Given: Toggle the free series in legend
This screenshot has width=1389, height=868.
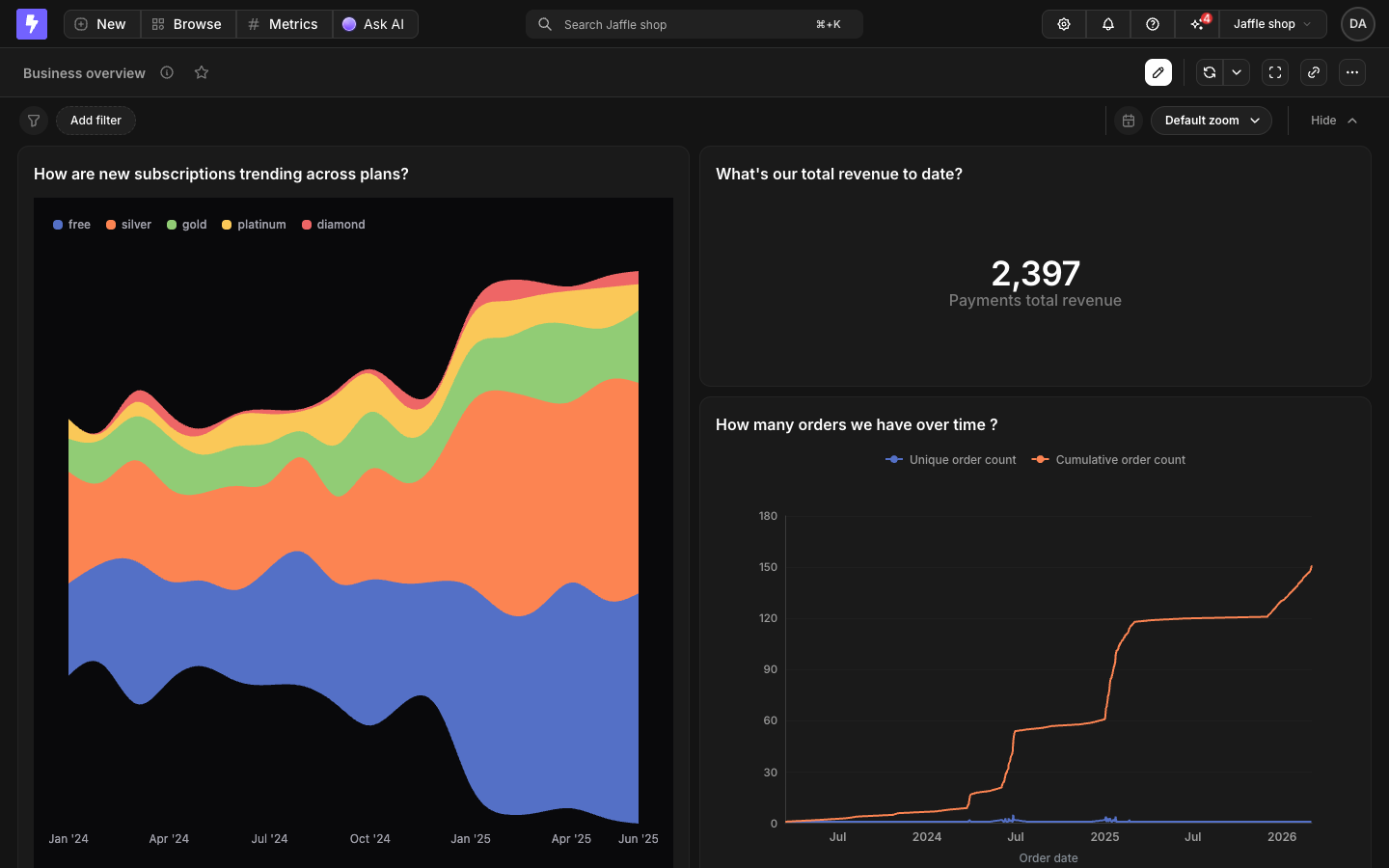Looking at the screenshot, I should pyautogui.click(x=71, y=225).
